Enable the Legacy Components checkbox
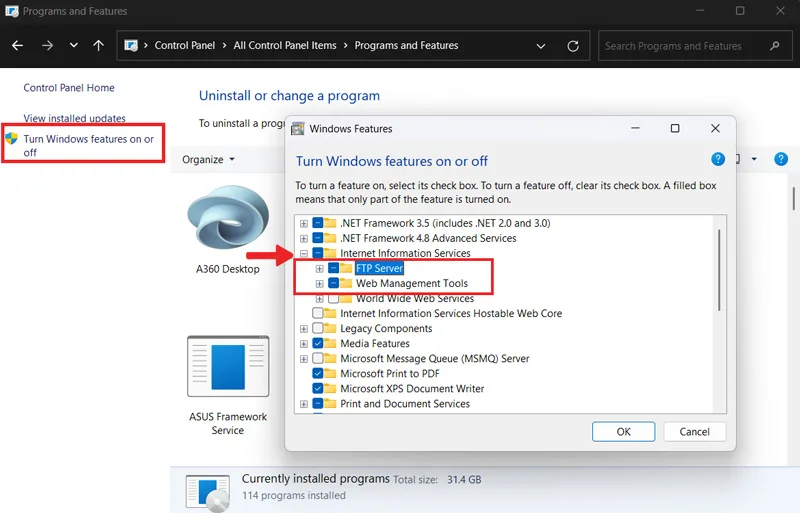 point(318,328)
